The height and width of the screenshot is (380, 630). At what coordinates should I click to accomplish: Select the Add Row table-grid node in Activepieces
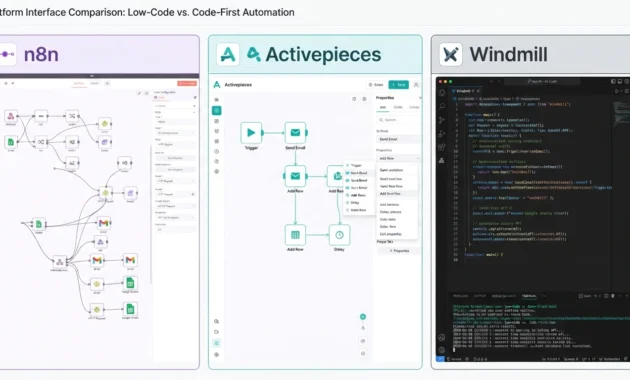[295, 235]
